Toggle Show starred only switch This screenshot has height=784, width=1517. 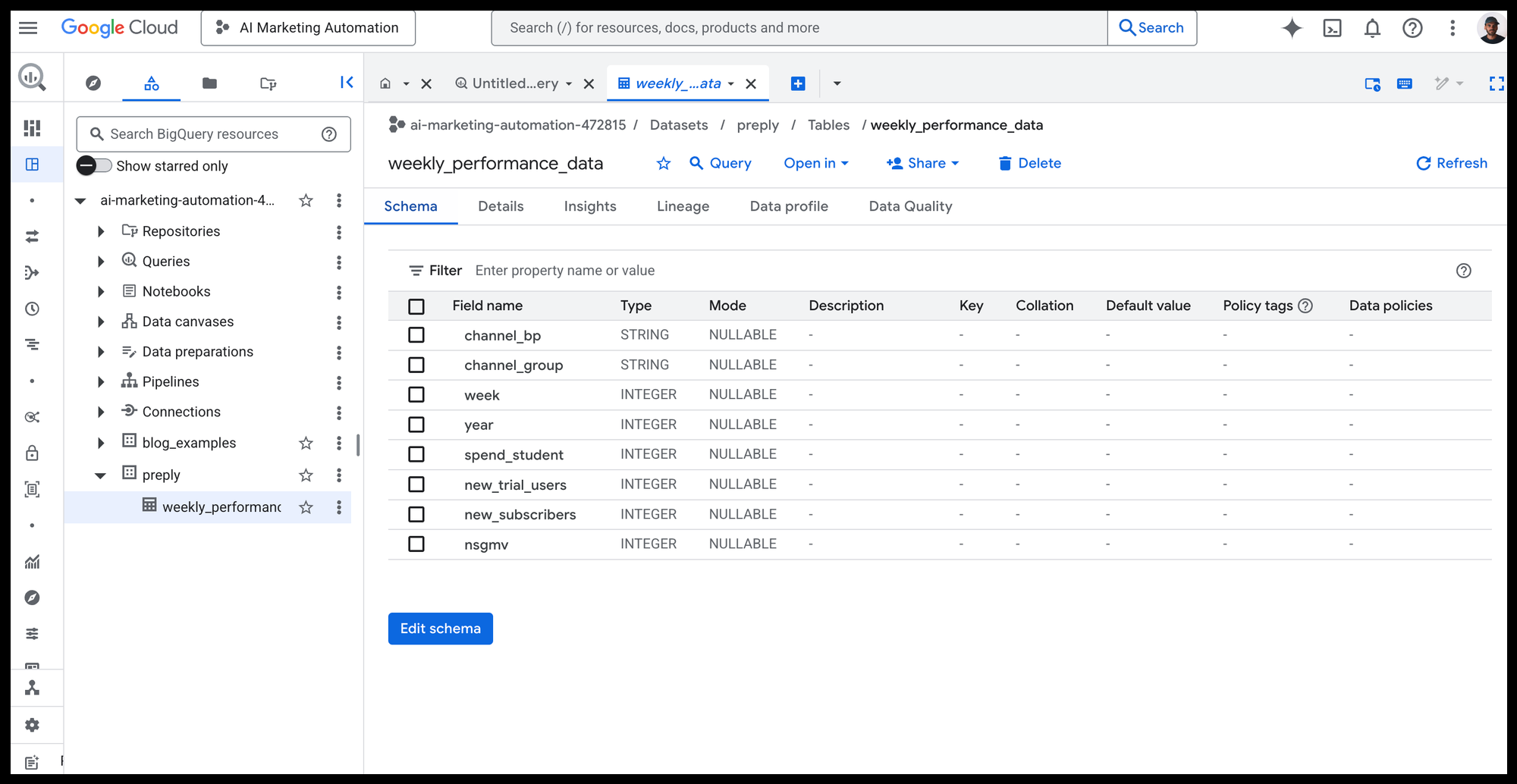pyautogui.click(x=94, y=166)
